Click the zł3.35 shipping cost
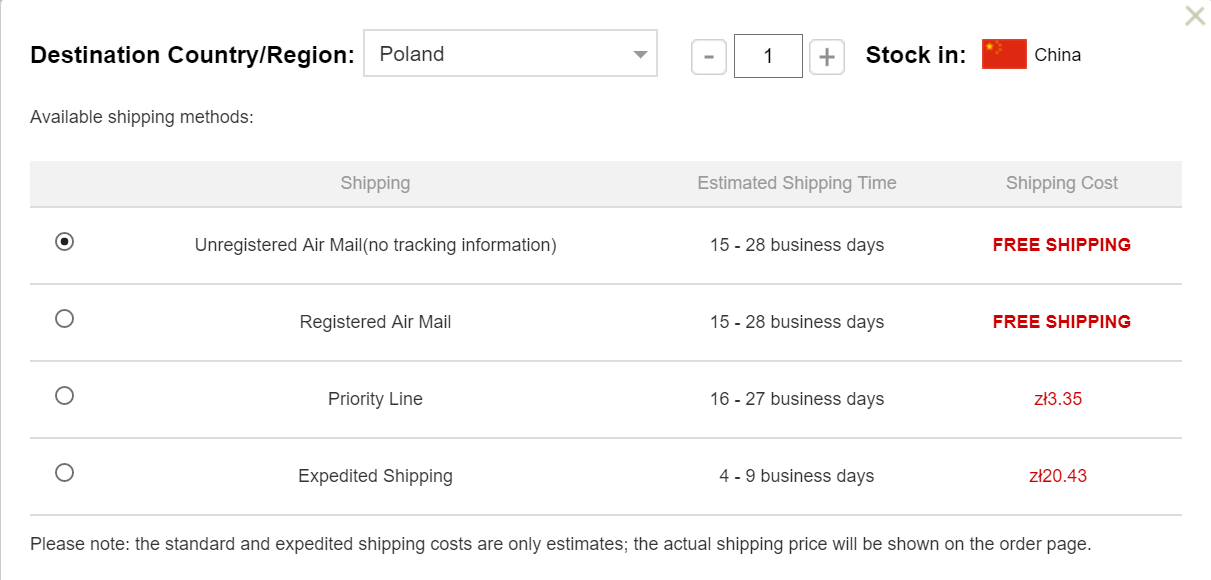The image size is (1211, 580). 1058,399
